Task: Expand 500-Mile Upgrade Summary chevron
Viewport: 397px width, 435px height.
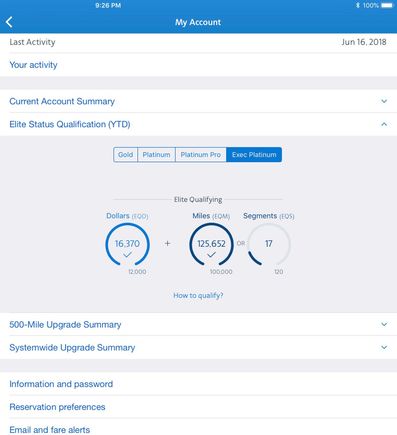Action: [384, 324]
